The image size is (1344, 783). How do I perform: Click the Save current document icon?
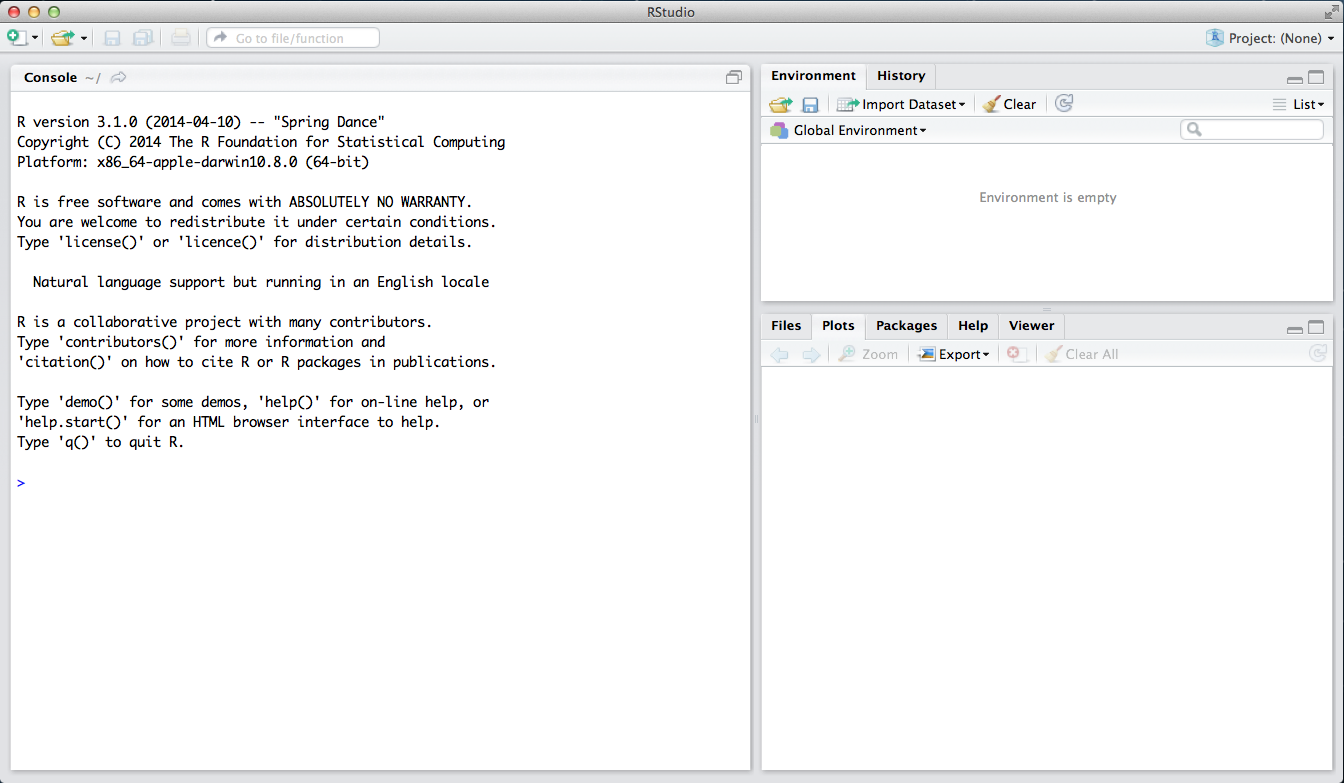(113, 38)
